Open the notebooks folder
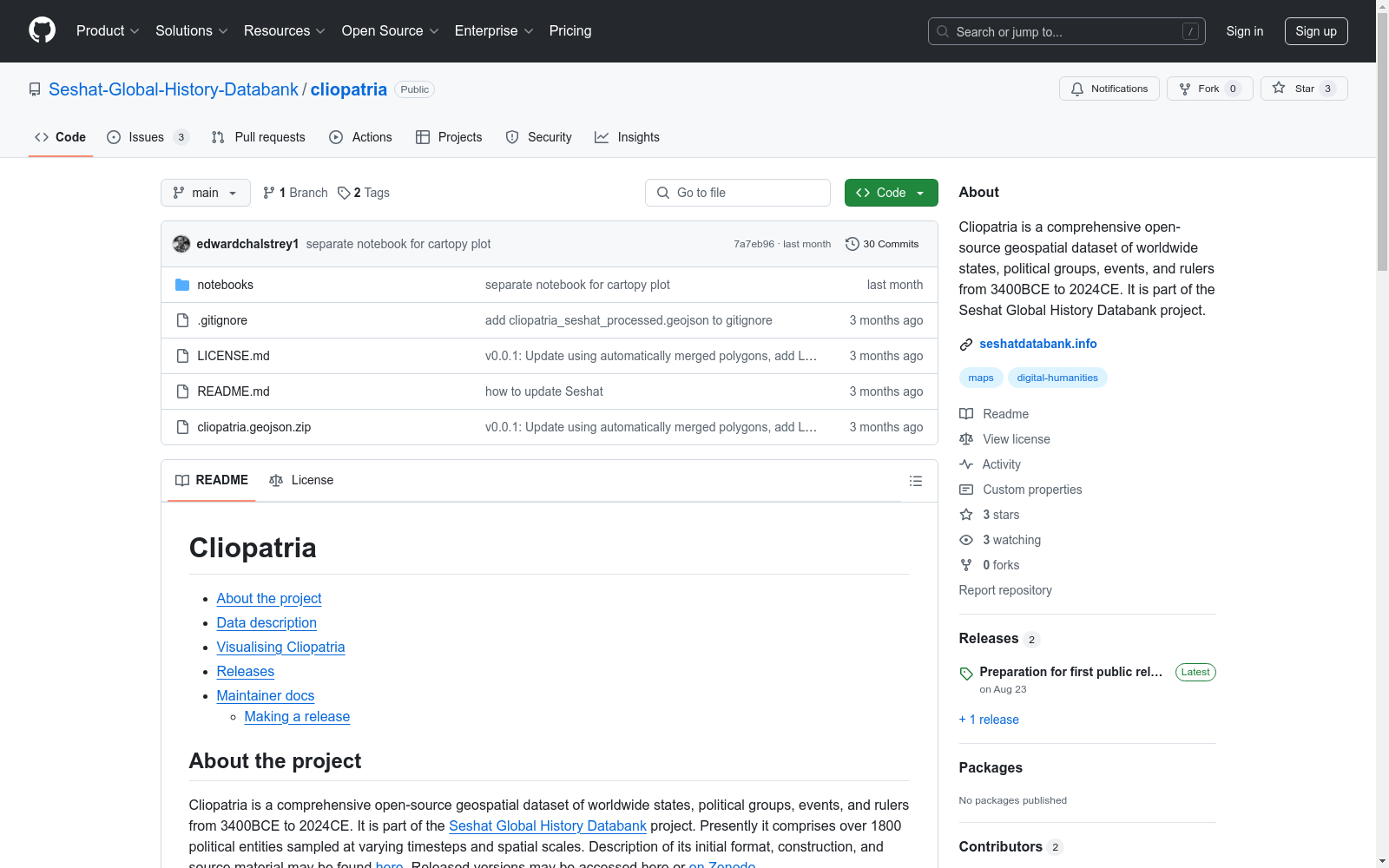 click(x=225, y=285)
